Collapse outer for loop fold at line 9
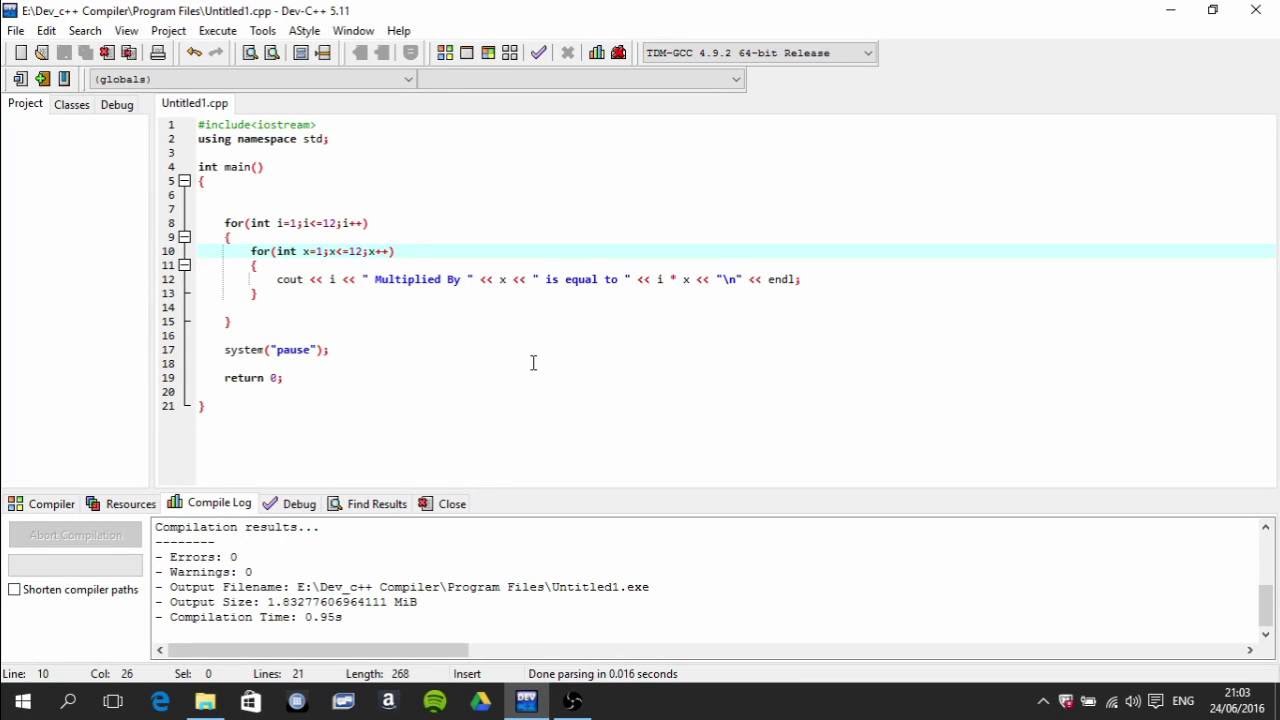Image resolution: width=1280 pixels, height=720 pixels. click(185, 237)
